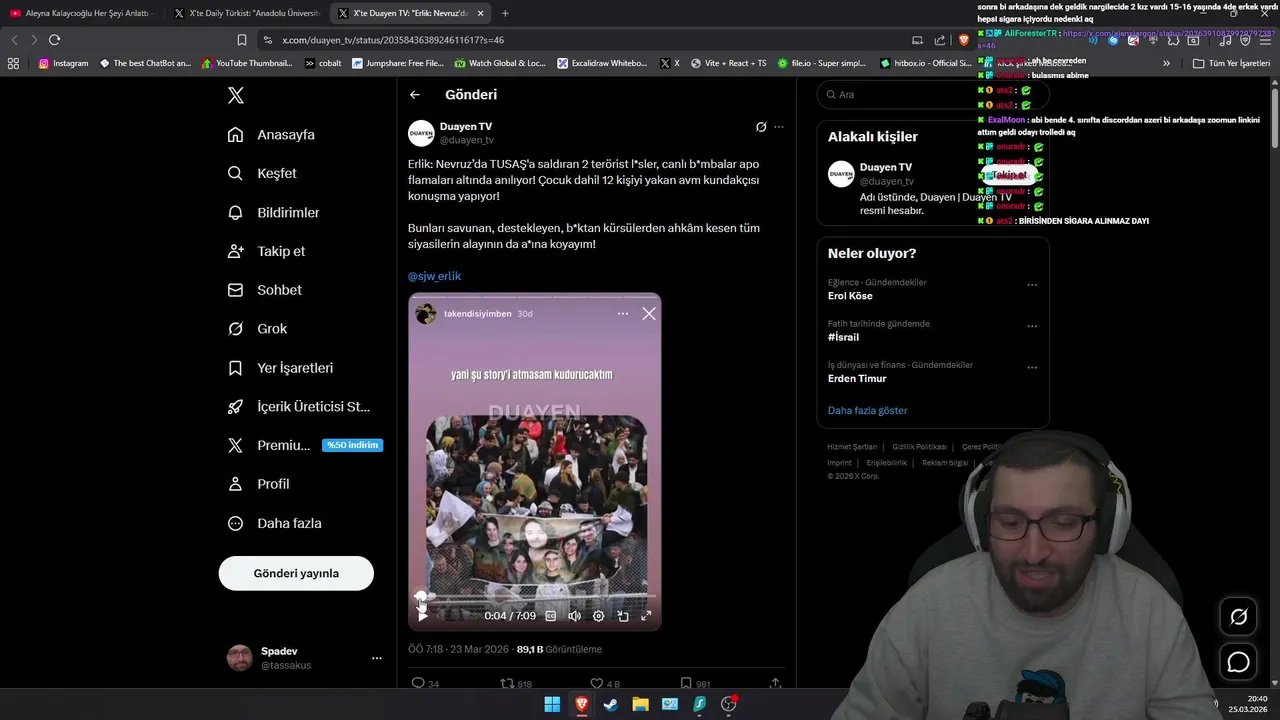Open options for Erol Köse trend
Viewport: 1280px width, 720px height.
point(1032,285)
